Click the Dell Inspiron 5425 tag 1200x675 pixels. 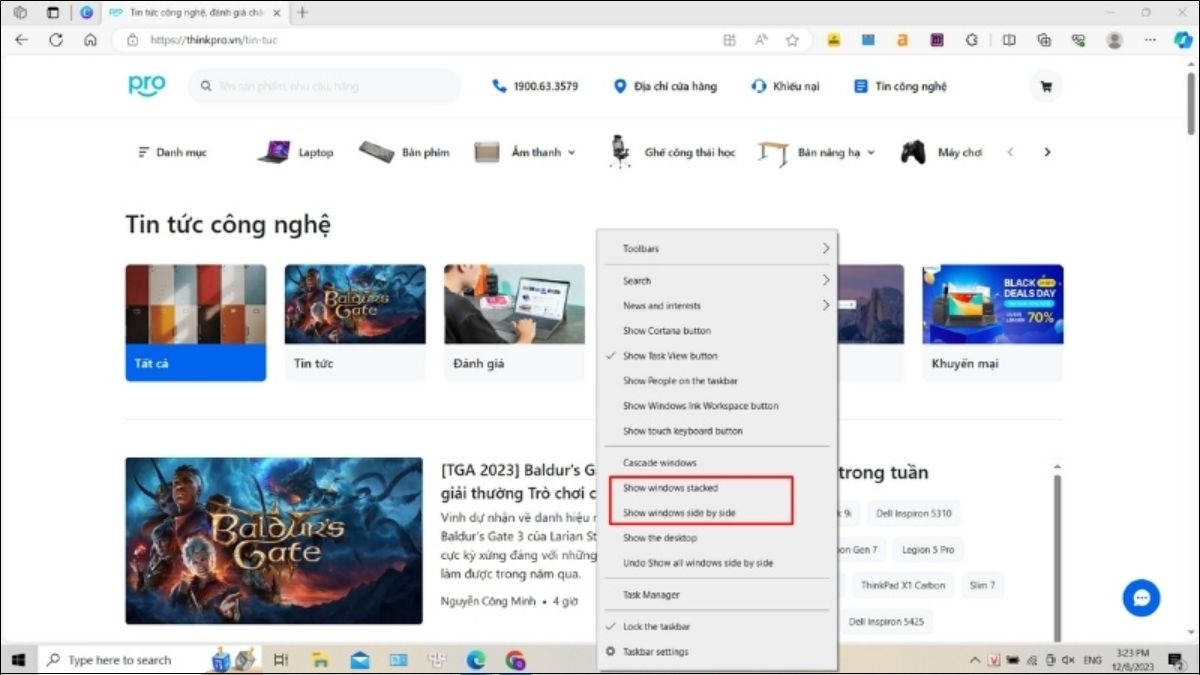click(886, 622)
